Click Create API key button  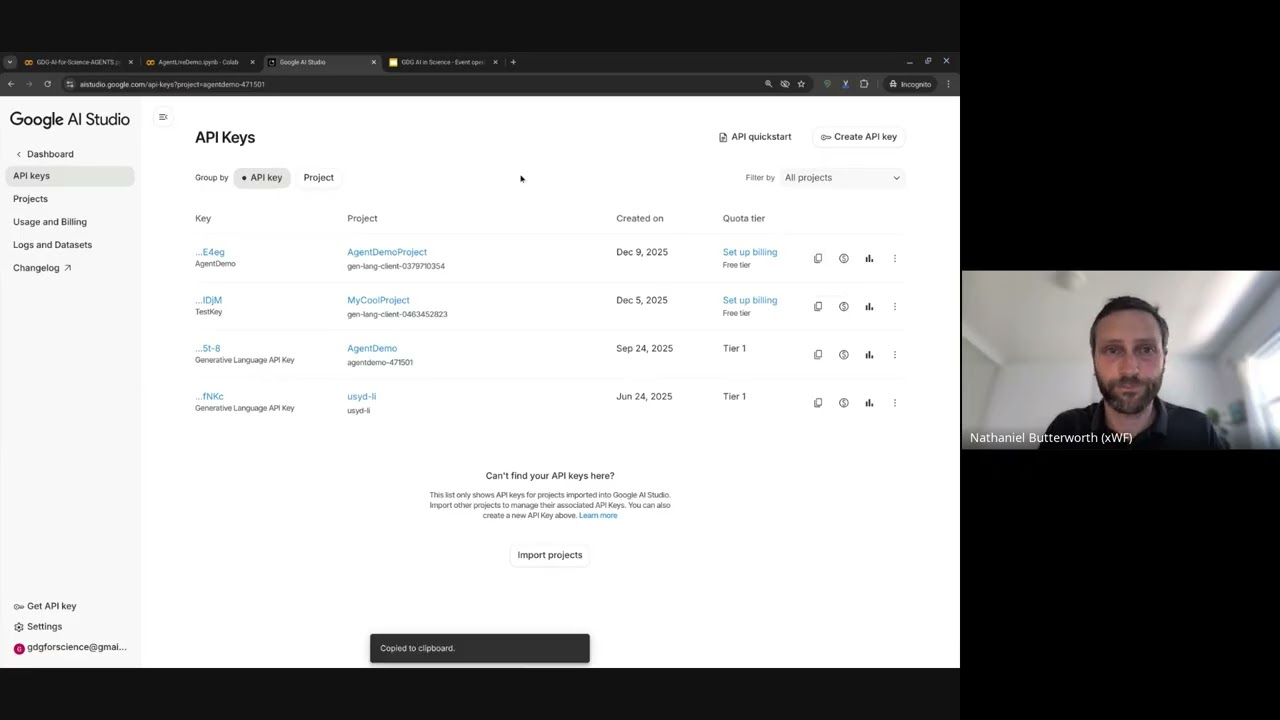point(859,137)
